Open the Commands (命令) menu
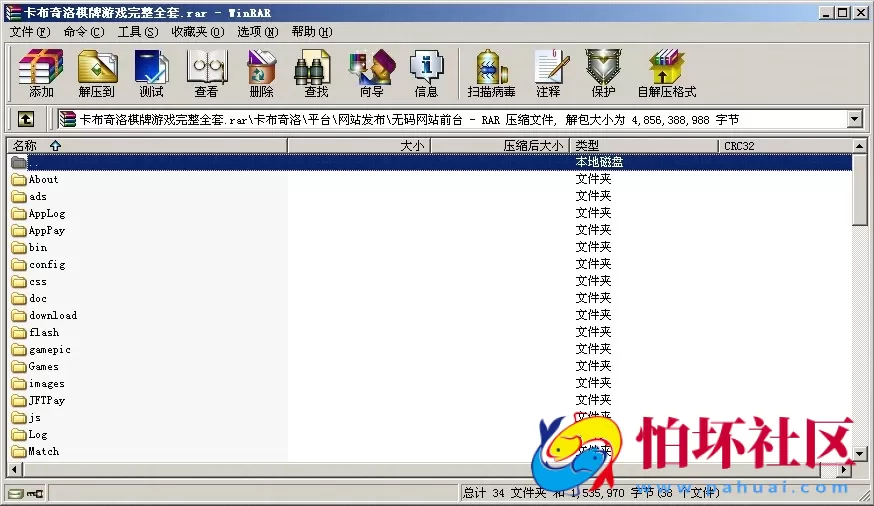Viewport: 874px width, 506px height. pos(84,32)
